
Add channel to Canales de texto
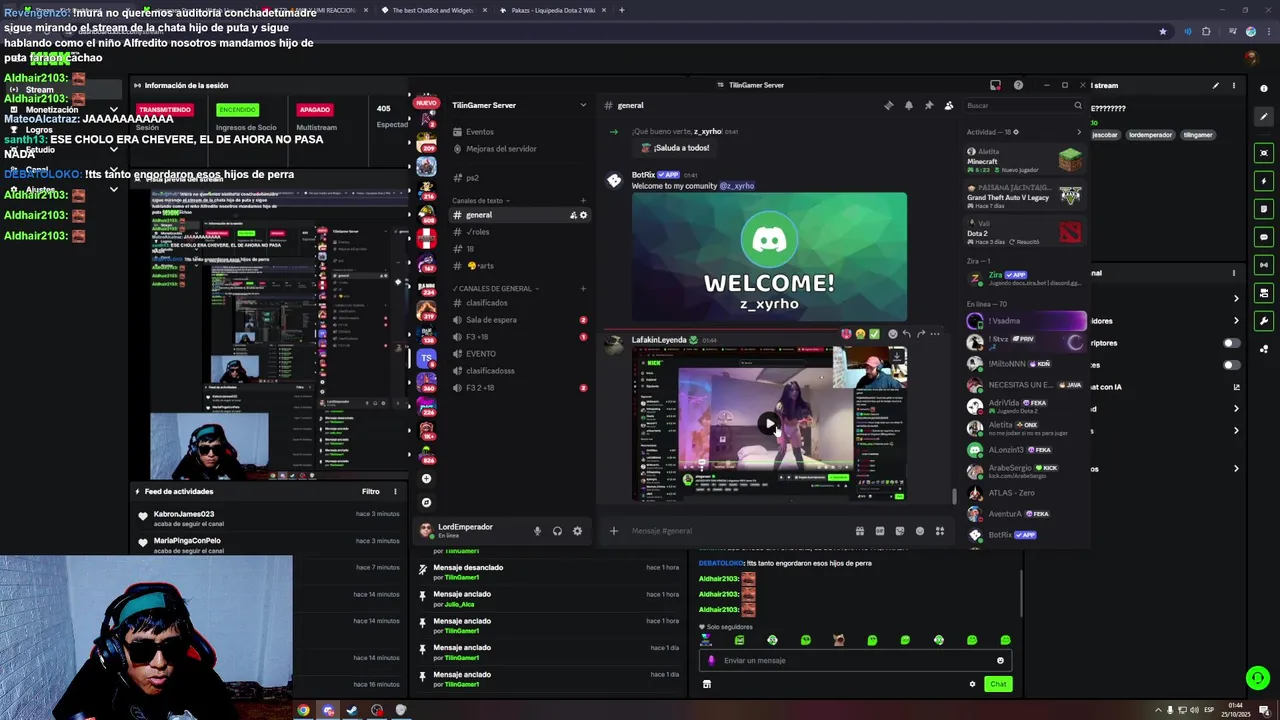point(583,201)
